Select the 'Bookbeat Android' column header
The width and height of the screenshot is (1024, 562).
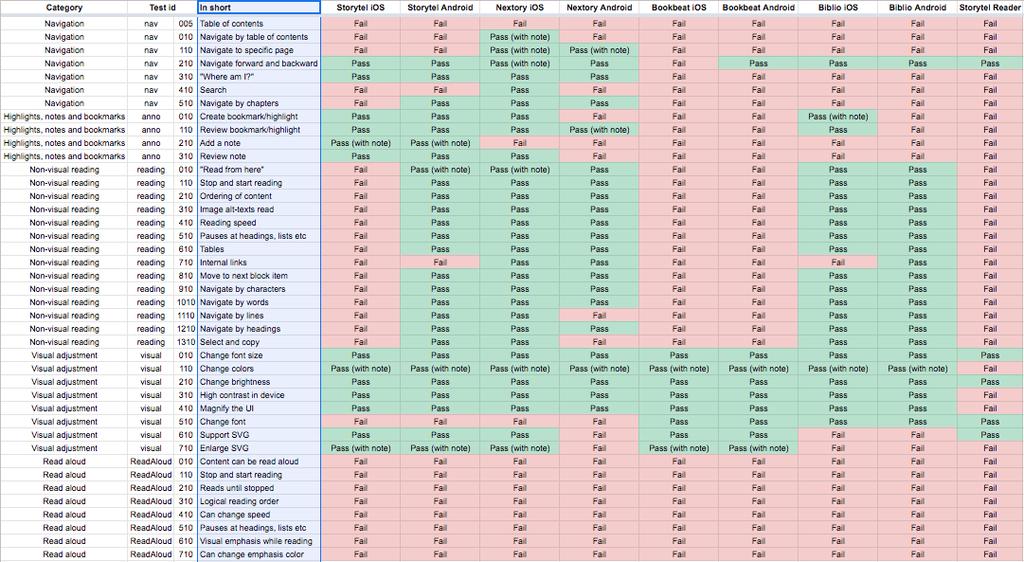pyautogui.click(x=758, y=8)
